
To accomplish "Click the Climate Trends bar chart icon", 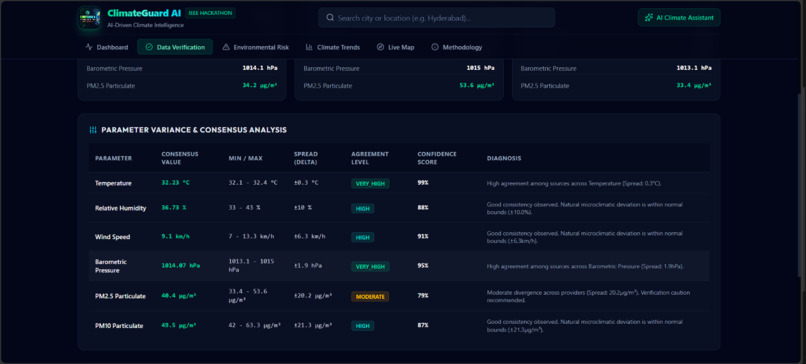I will click(x=309, y=47).
